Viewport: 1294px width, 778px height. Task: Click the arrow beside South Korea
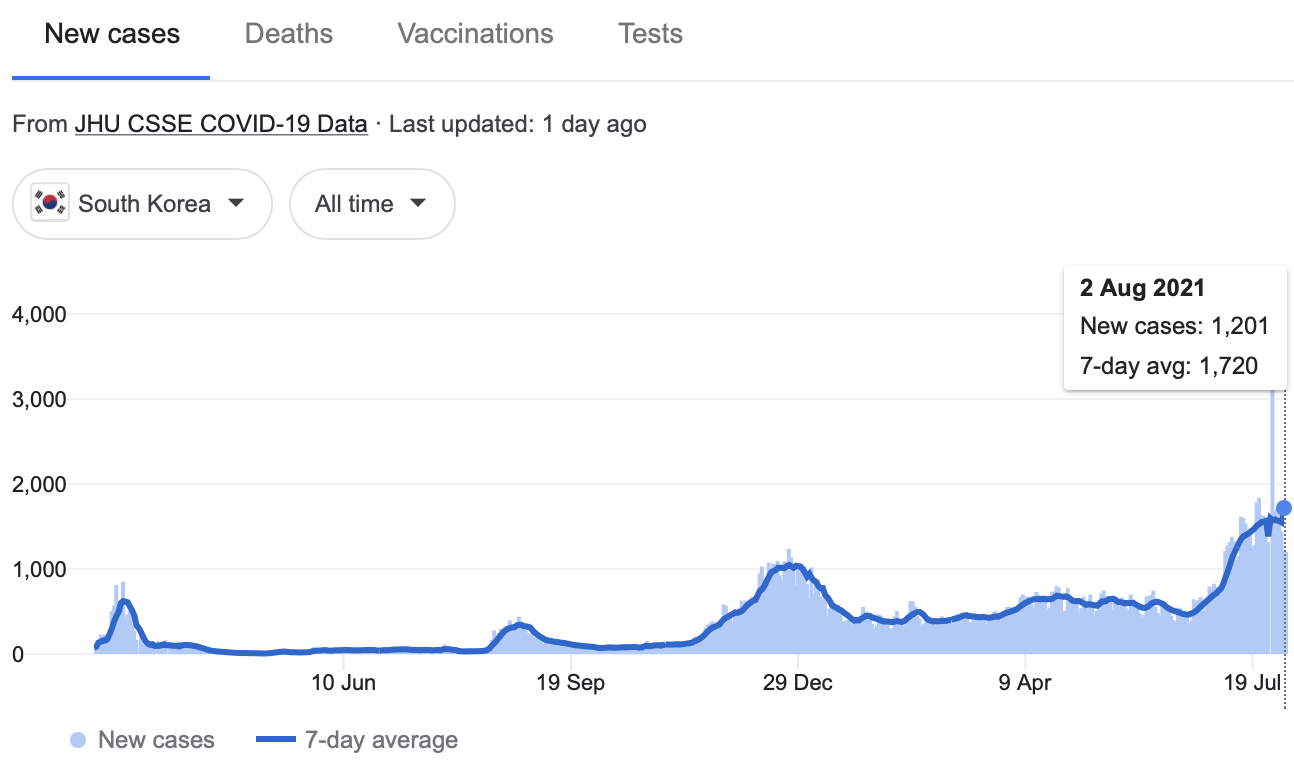[x=236, y=203]
